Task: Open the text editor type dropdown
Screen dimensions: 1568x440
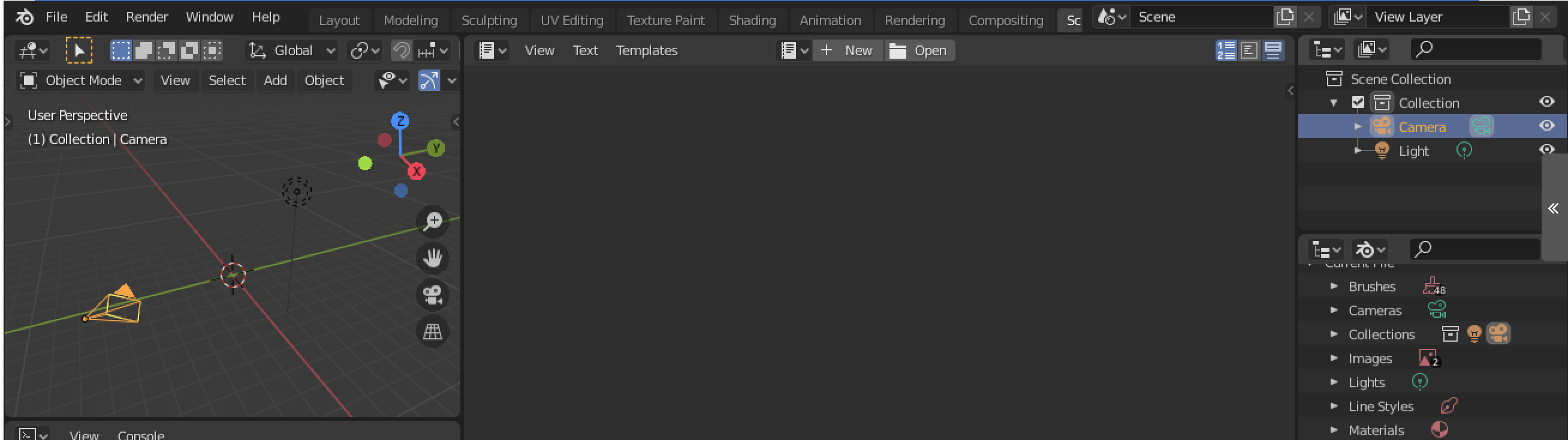Action: [x=493, y=50]
